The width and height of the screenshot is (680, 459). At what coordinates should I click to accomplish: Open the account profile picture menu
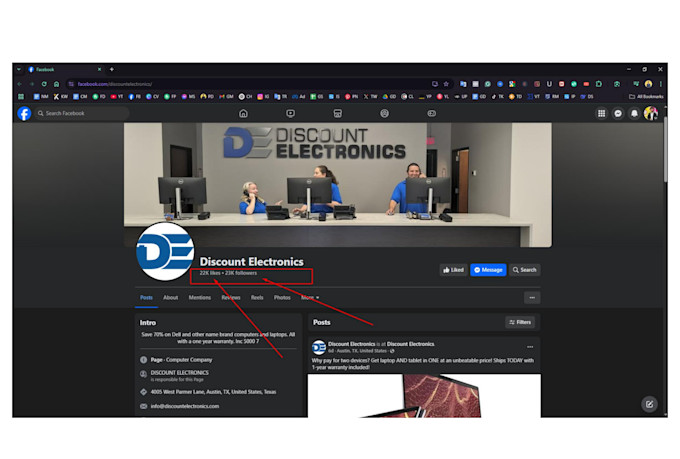tap(651, 114)
